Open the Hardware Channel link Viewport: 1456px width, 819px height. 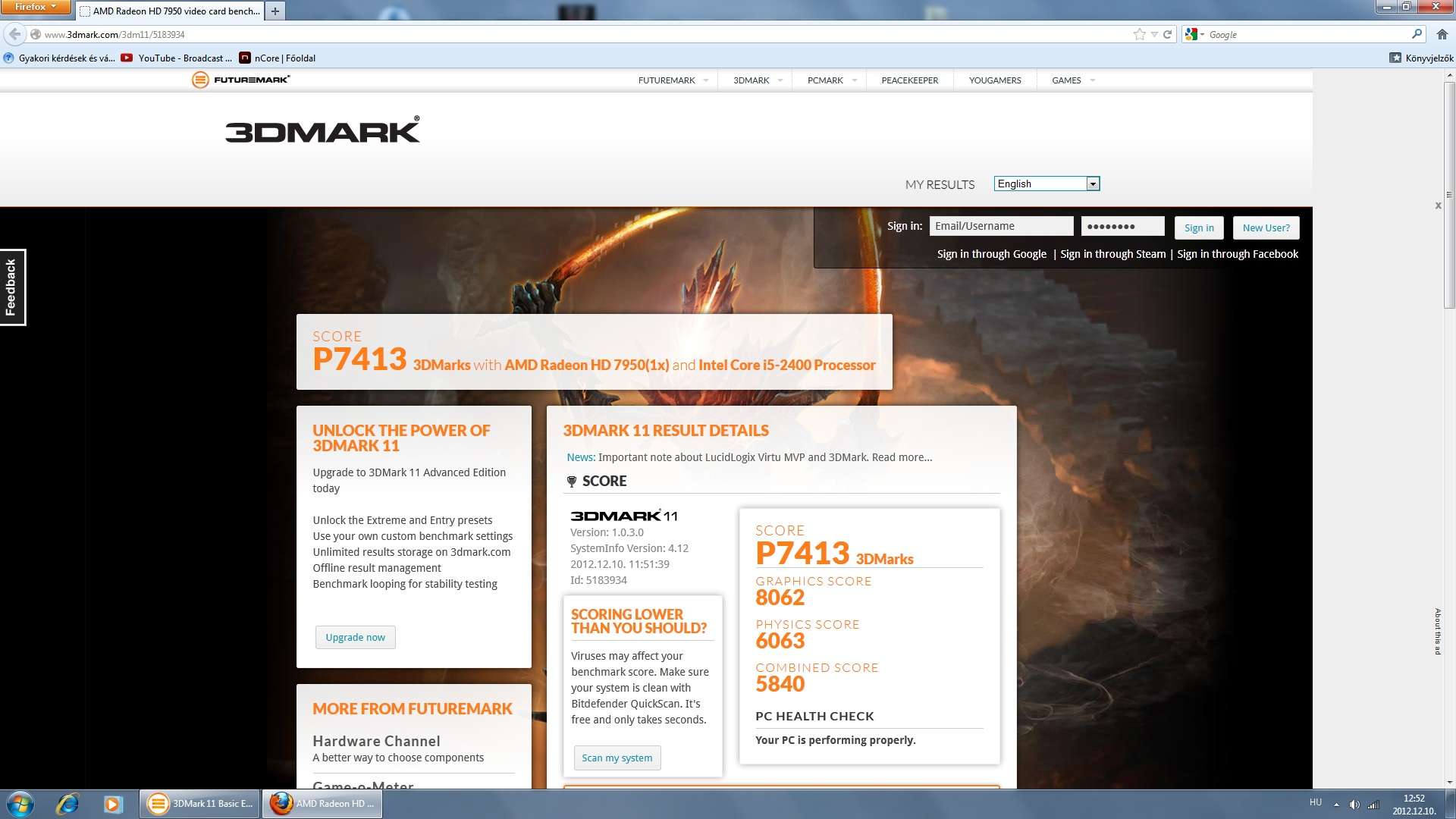coord(376,741)
